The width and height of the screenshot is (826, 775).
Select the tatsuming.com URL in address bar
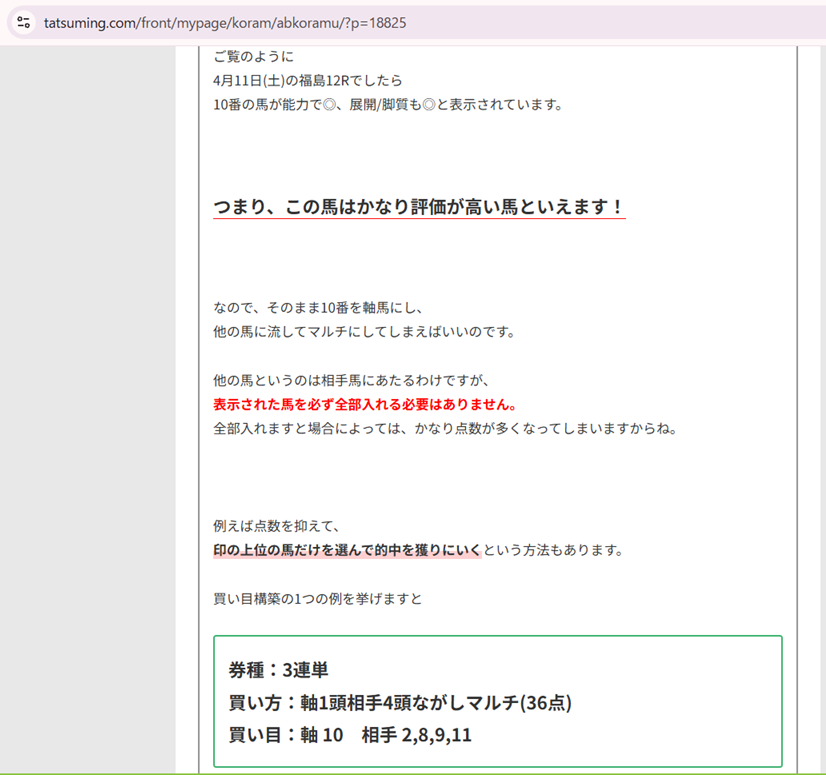pos(225,23)
